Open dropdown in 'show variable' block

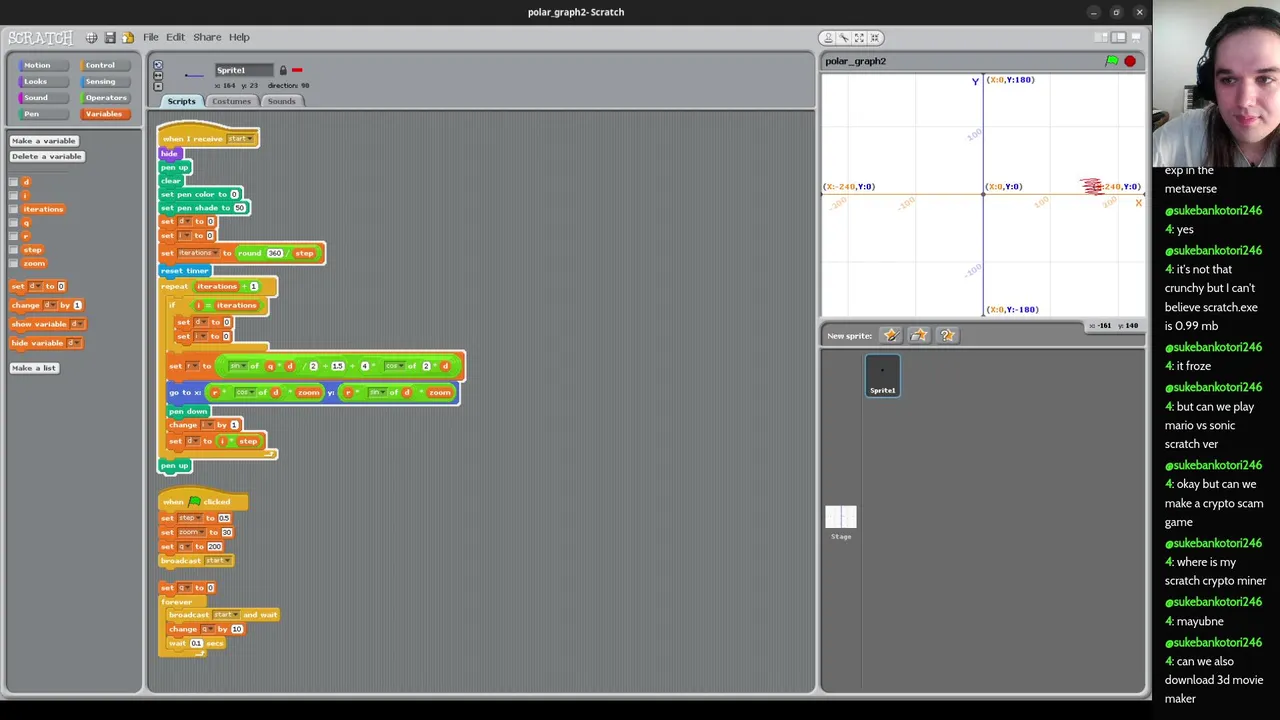pos(77,324)
